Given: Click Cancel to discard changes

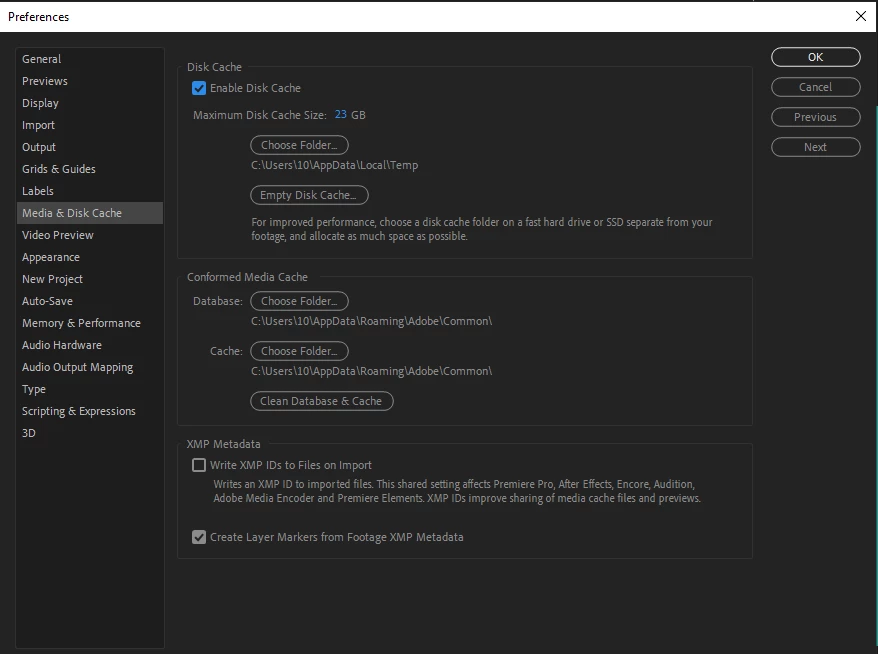Looking at the screenshot, I should click(x=815, y=87).
